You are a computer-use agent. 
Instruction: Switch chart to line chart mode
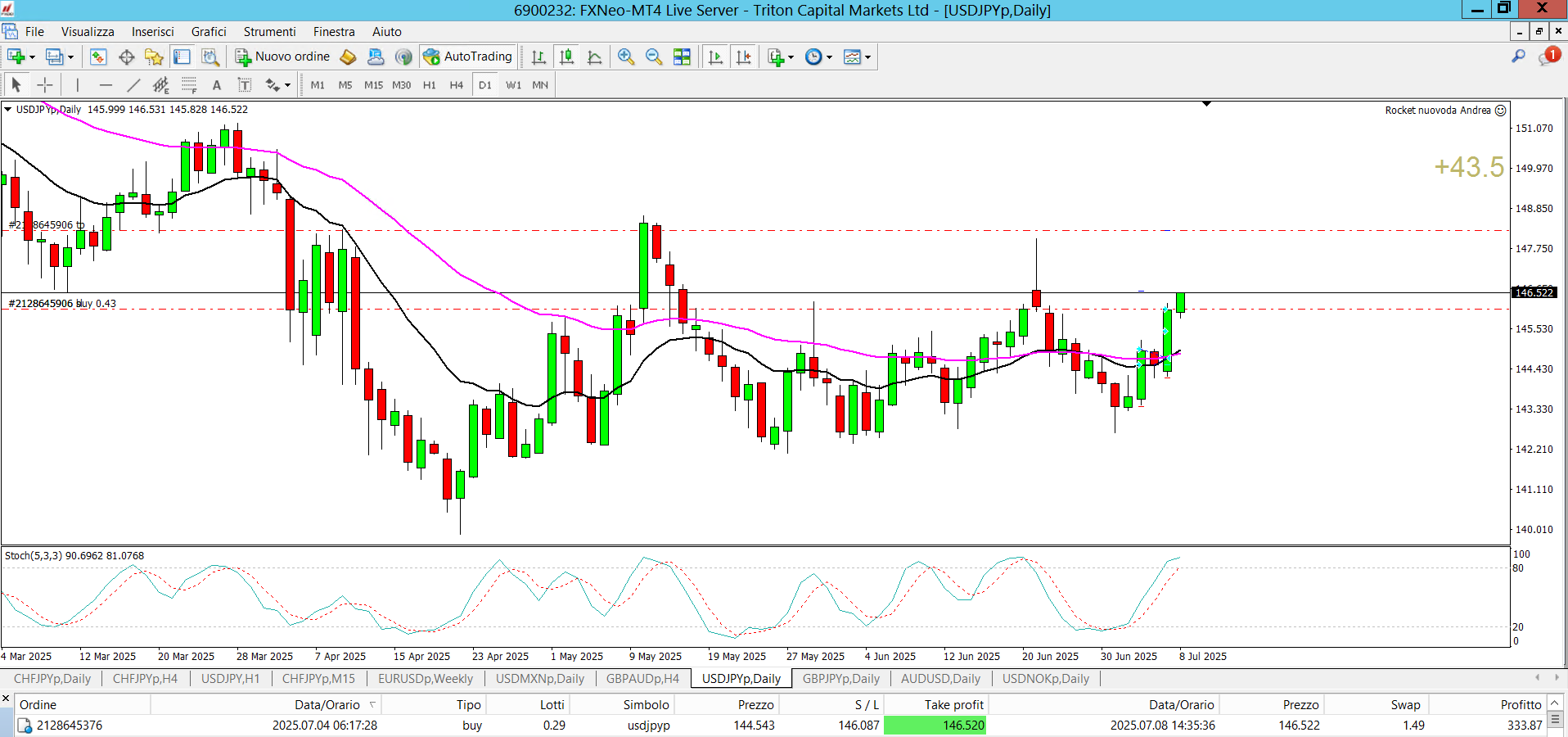click(x=595, y=57)
